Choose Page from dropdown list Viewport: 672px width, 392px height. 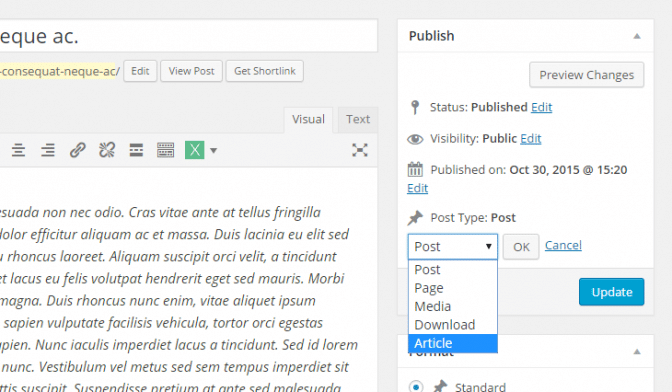pos(453,288)
